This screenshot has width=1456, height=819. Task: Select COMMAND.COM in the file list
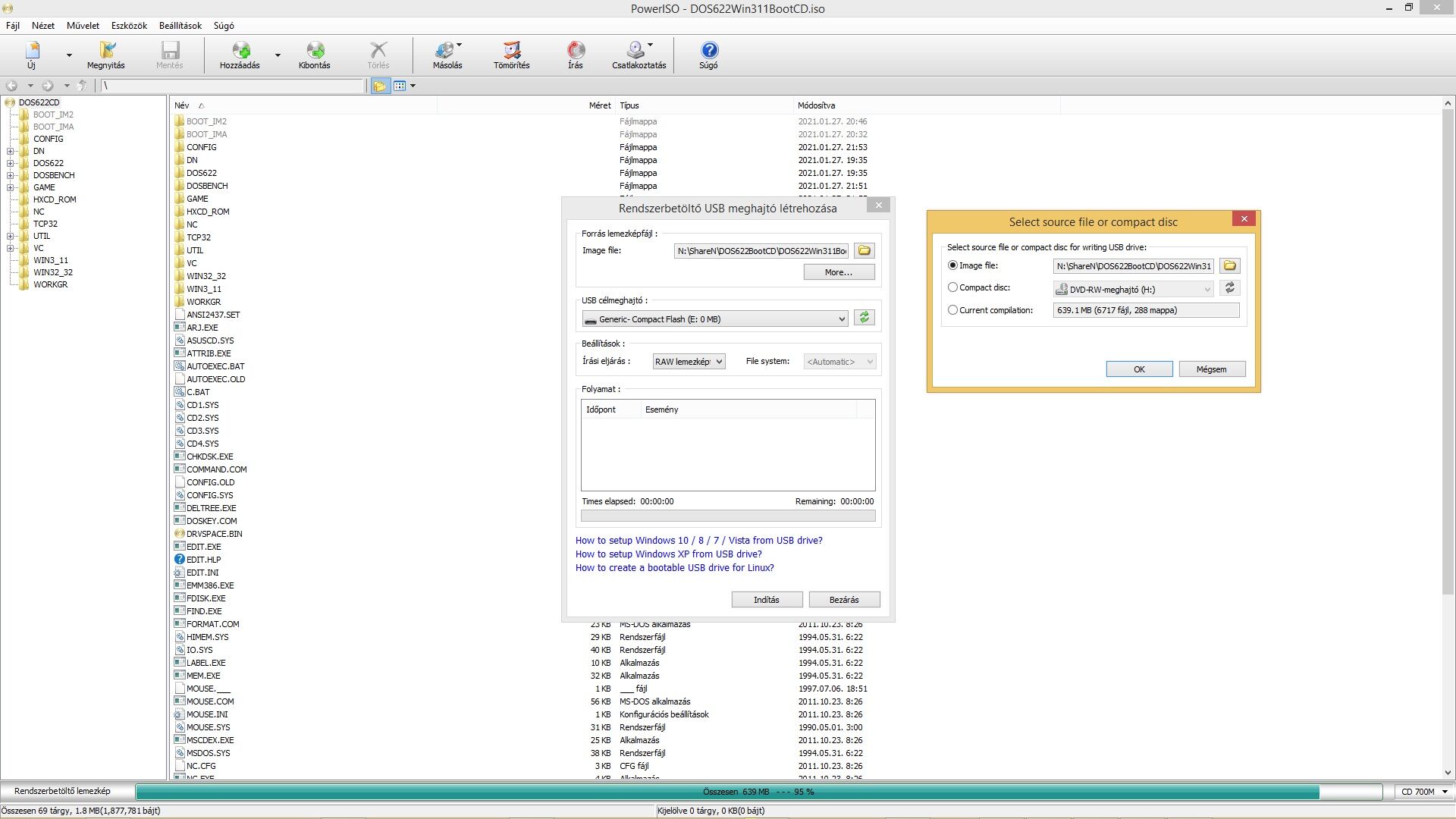216,469
